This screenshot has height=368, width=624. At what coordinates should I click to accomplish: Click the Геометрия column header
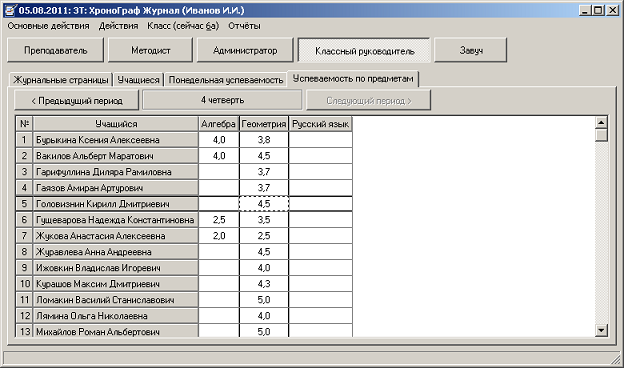(x=263, y=124)
